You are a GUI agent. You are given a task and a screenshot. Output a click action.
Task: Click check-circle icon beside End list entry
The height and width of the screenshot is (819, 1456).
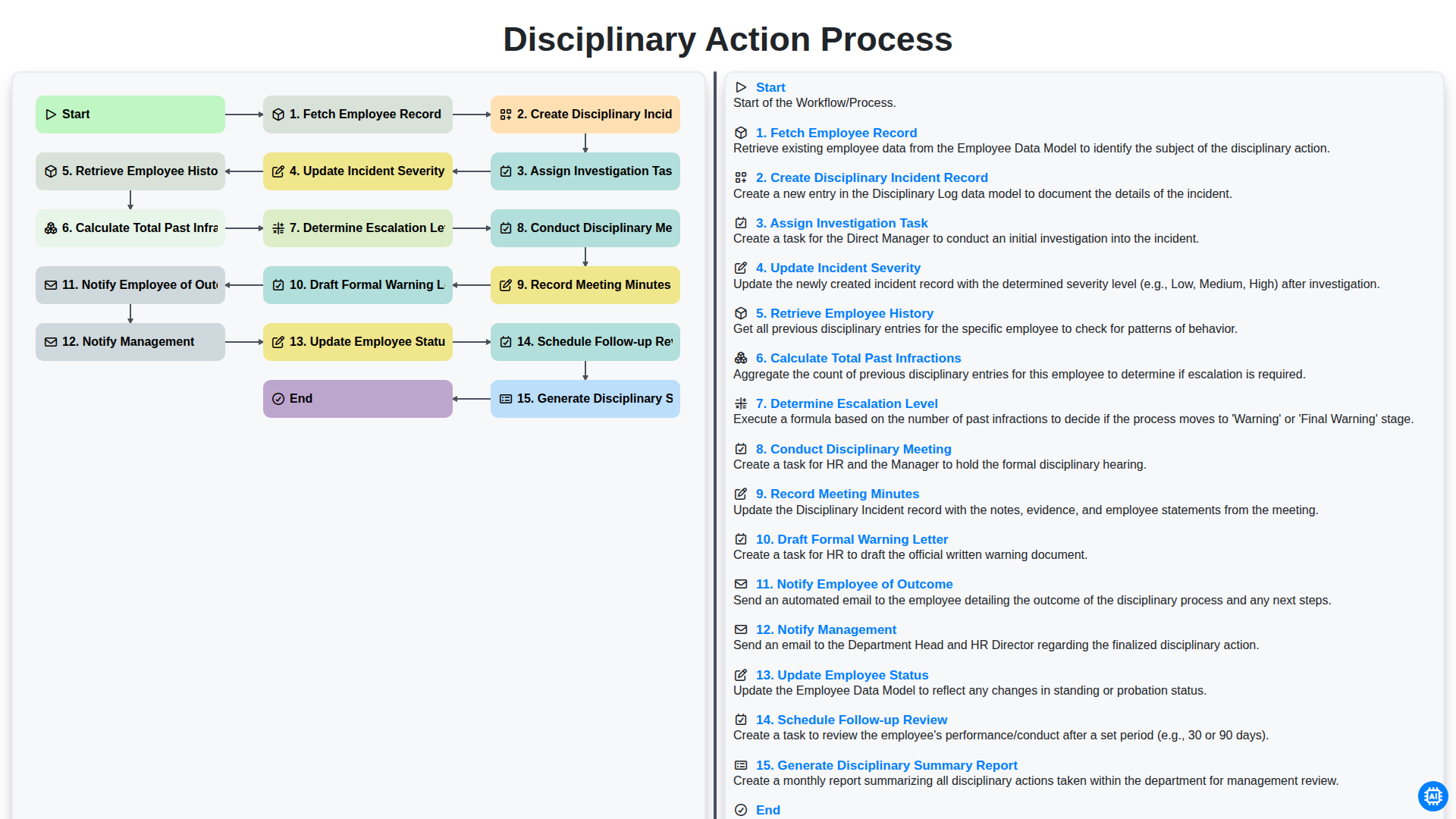741,810
